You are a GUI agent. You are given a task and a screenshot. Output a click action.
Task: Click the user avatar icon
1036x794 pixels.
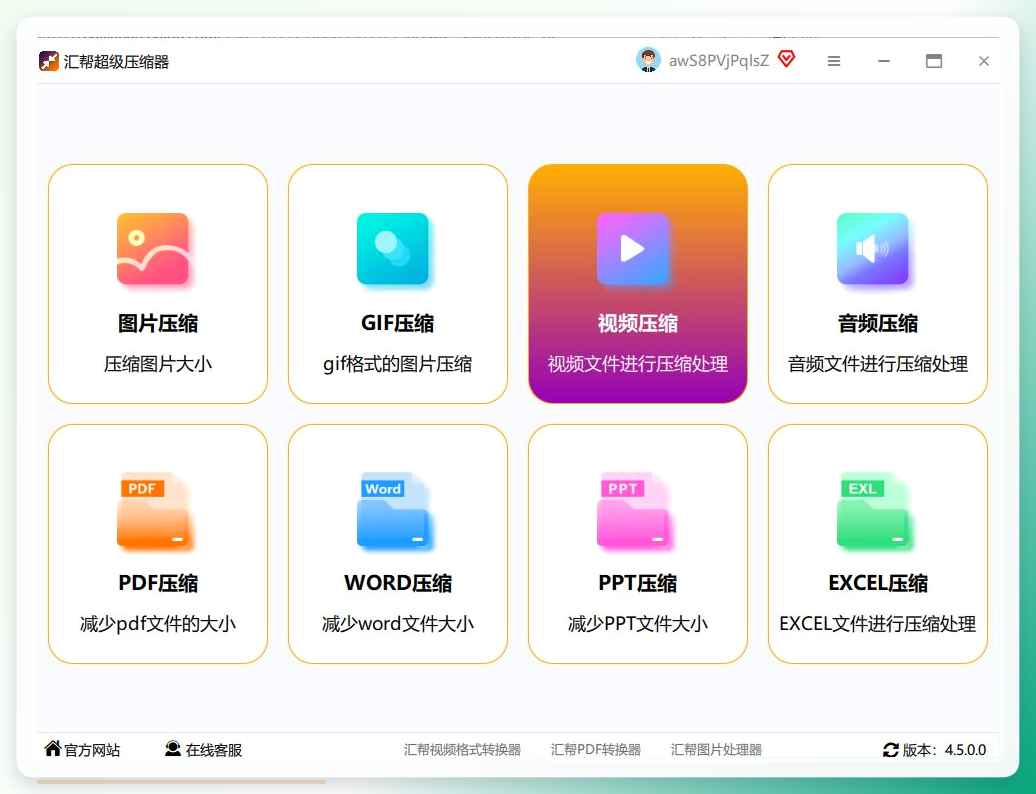coord(648,60)
